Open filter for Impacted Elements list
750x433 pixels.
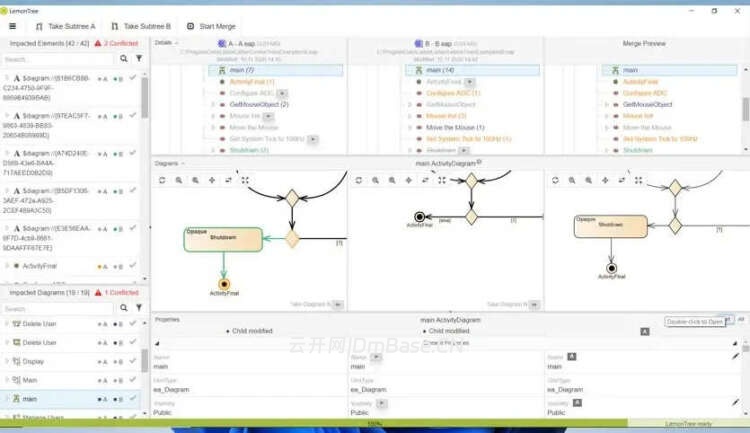point(139,59)
